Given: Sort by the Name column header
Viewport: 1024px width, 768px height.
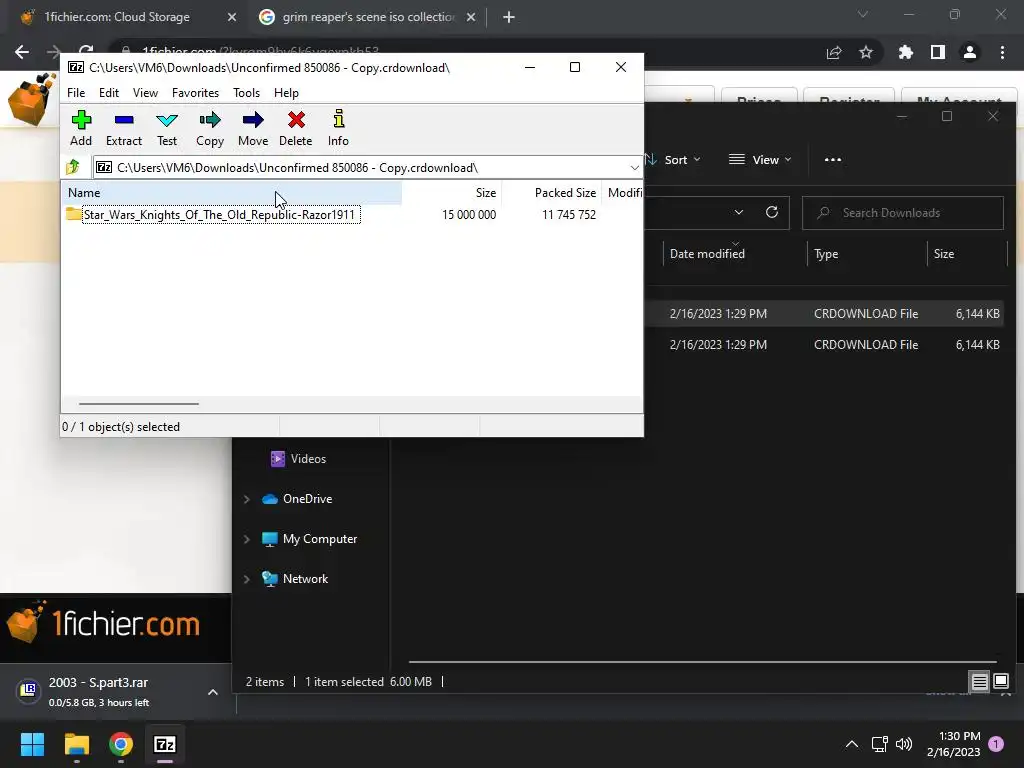Looking at the screenshot, I should pyautogui.click(x=232, y=193).
